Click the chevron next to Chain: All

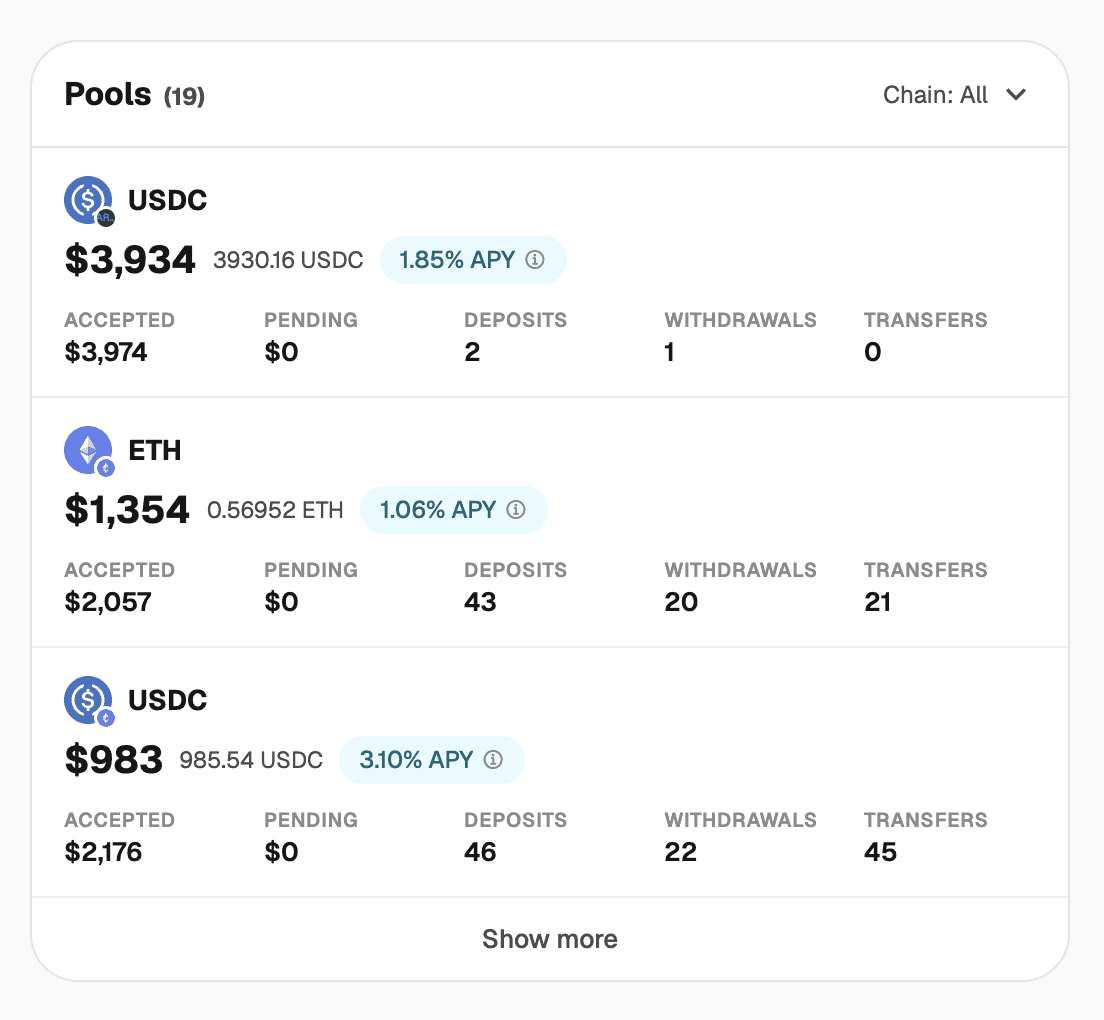point(1016,94)
